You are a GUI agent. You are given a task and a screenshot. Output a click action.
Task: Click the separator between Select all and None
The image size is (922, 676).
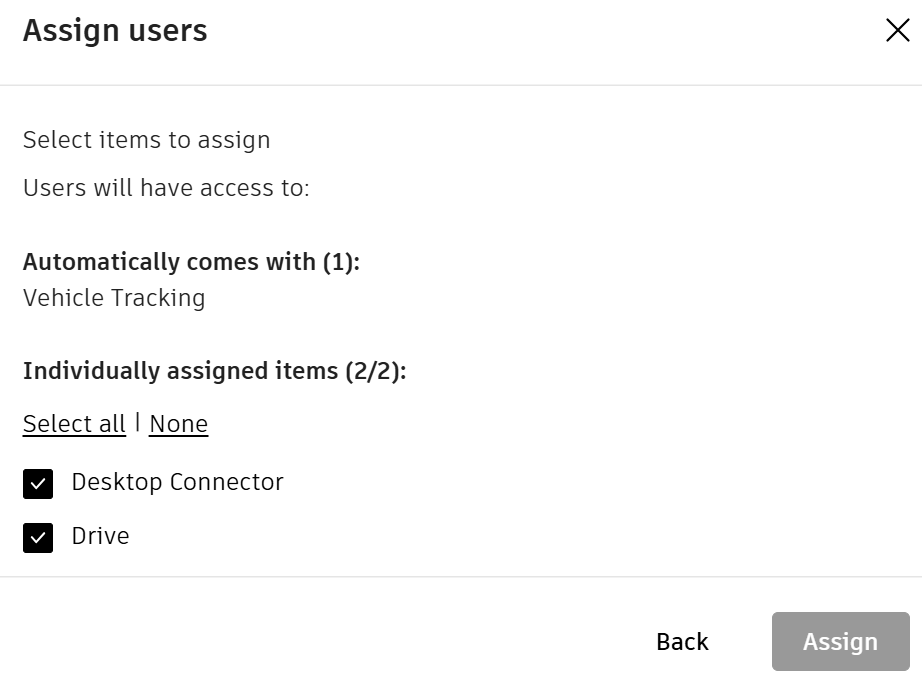point(138,422)
